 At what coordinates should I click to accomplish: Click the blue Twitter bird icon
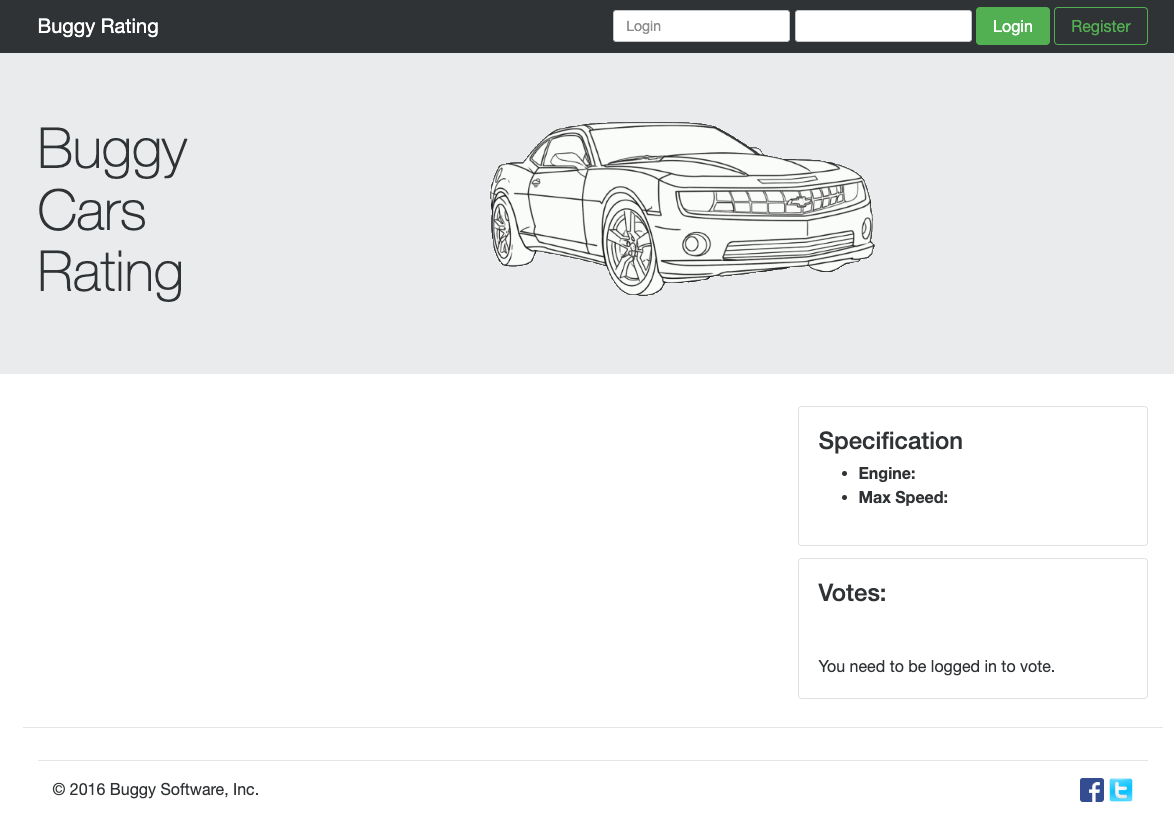coord(1120,789)
